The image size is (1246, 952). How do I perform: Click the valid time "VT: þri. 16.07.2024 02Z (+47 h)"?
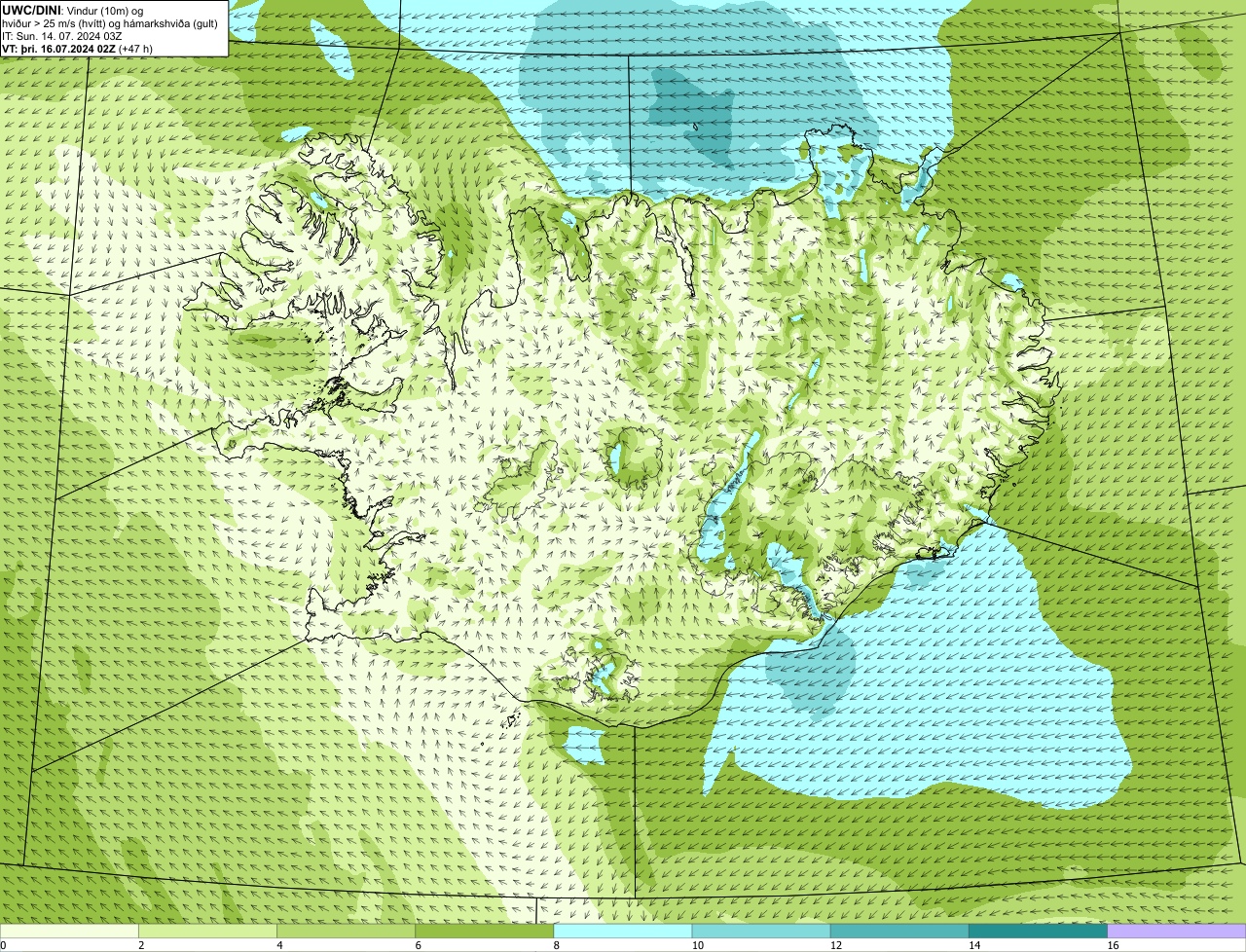pos(78,49)
